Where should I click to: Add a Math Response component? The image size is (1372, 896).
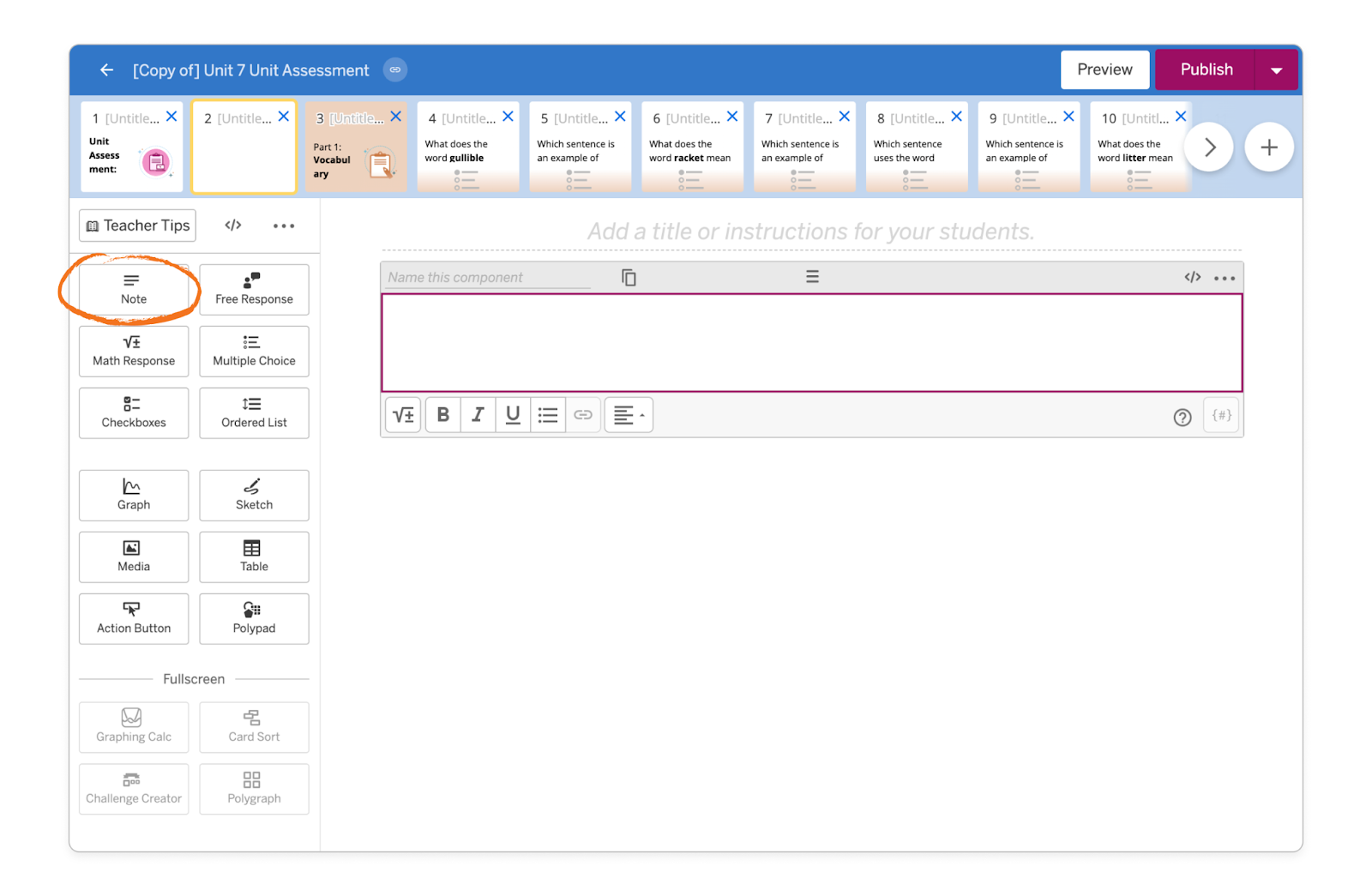pyautogui.click(x=133, y=352)
